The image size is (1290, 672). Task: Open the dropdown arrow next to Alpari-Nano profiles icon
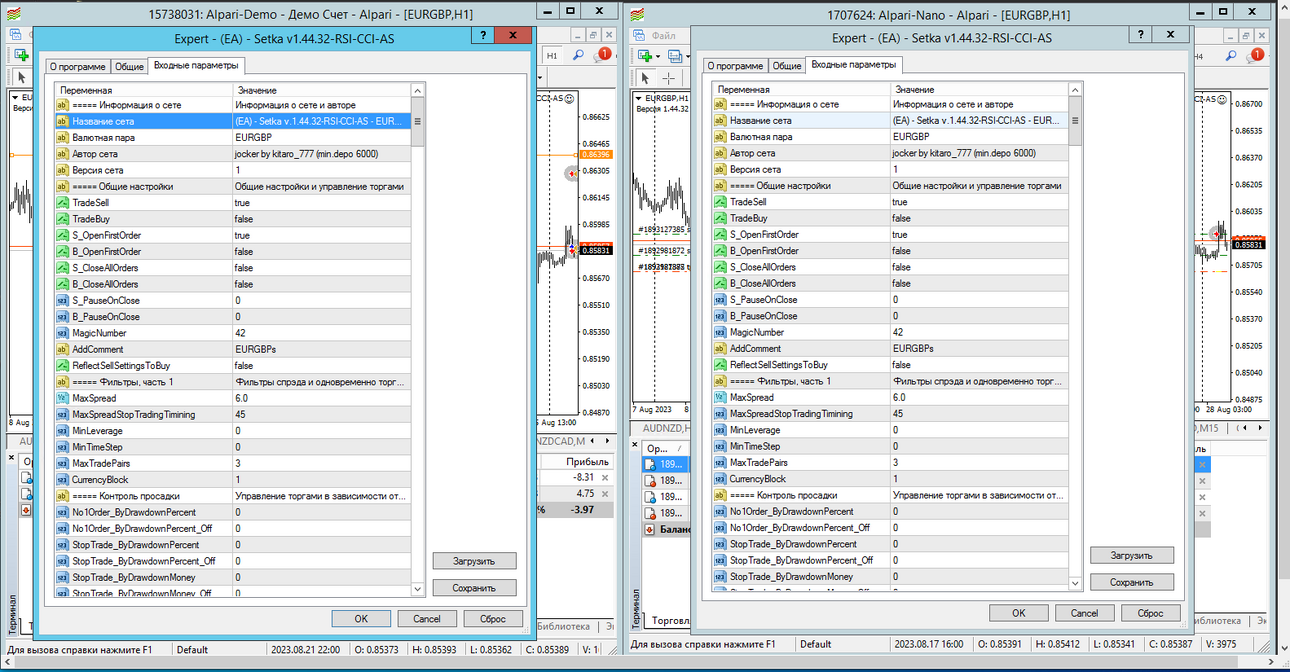click(689, 57)
